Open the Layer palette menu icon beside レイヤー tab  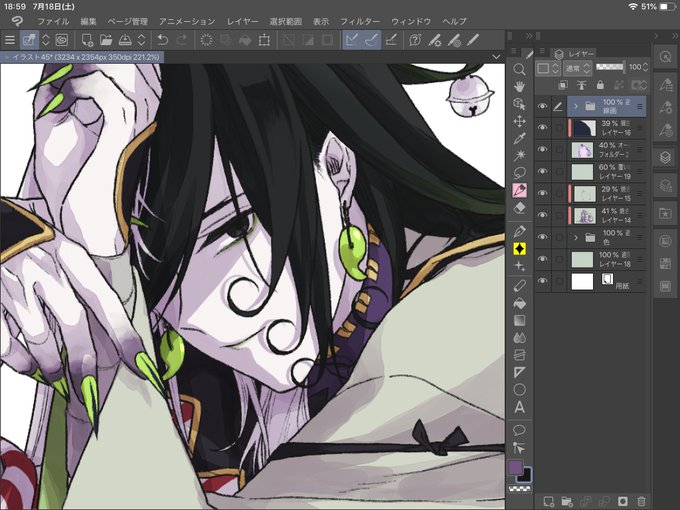click(x=542, y=52)
